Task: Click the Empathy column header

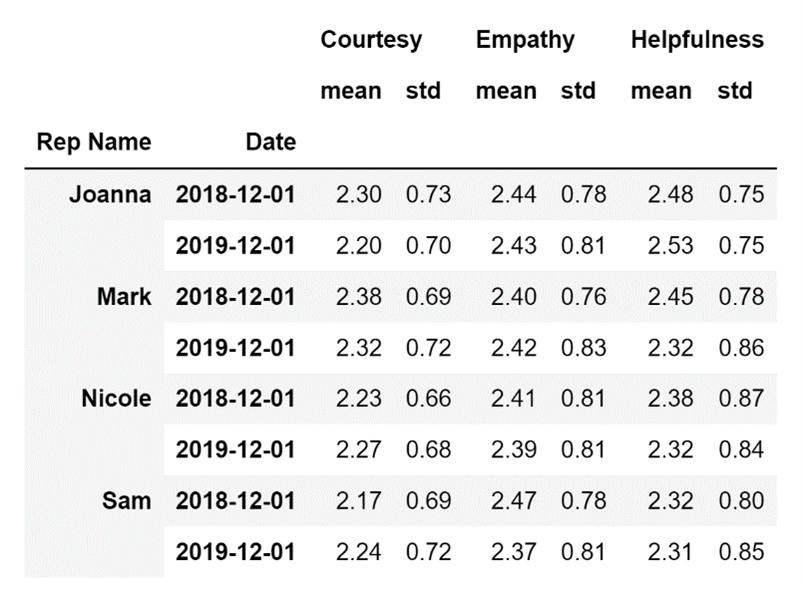Action: click(525, 40)
